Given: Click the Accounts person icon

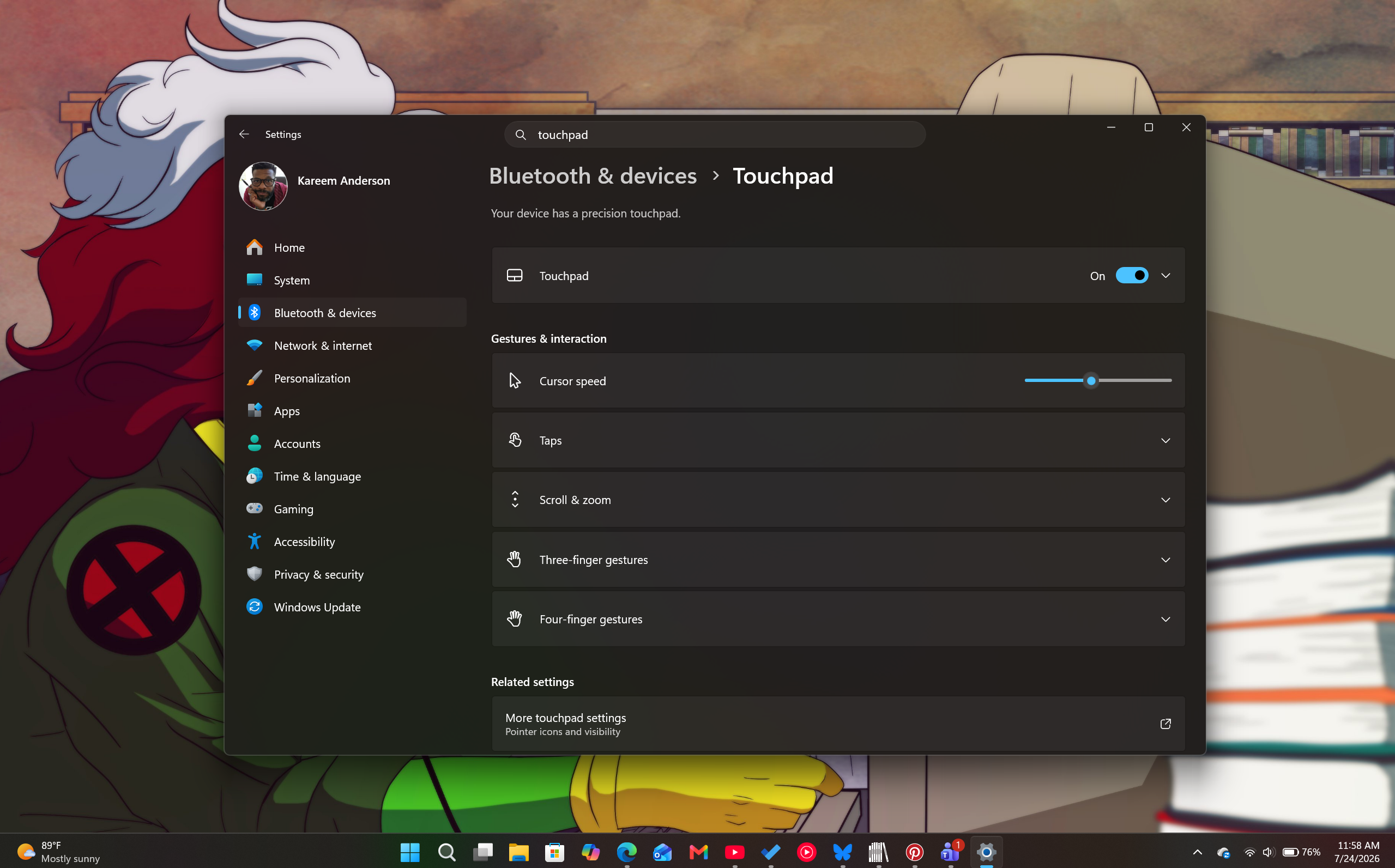Looking at the screenshot, I should [255, 443].
